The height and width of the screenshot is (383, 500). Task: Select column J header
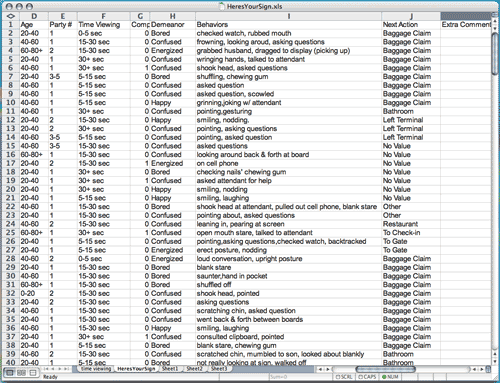[411, 16]
